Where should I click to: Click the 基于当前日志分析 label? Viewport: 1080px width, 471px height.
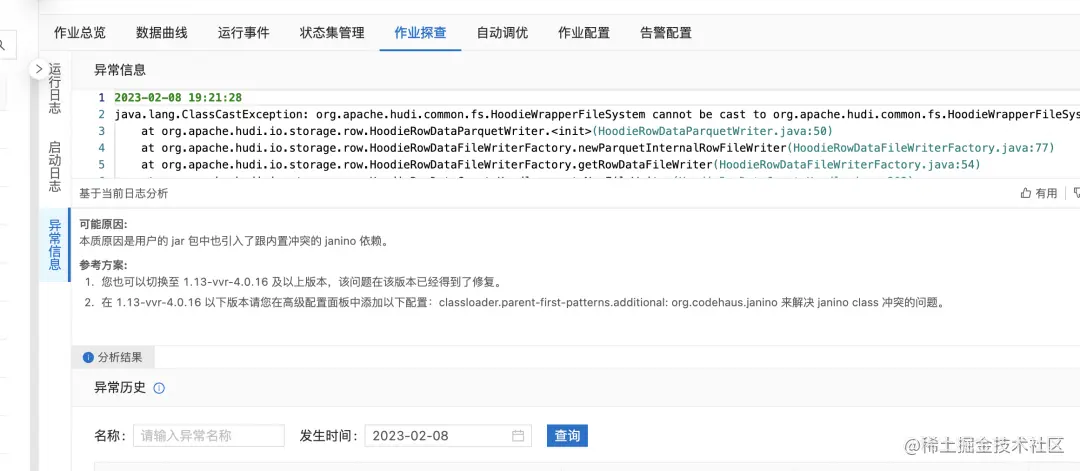tap(123, 193)
